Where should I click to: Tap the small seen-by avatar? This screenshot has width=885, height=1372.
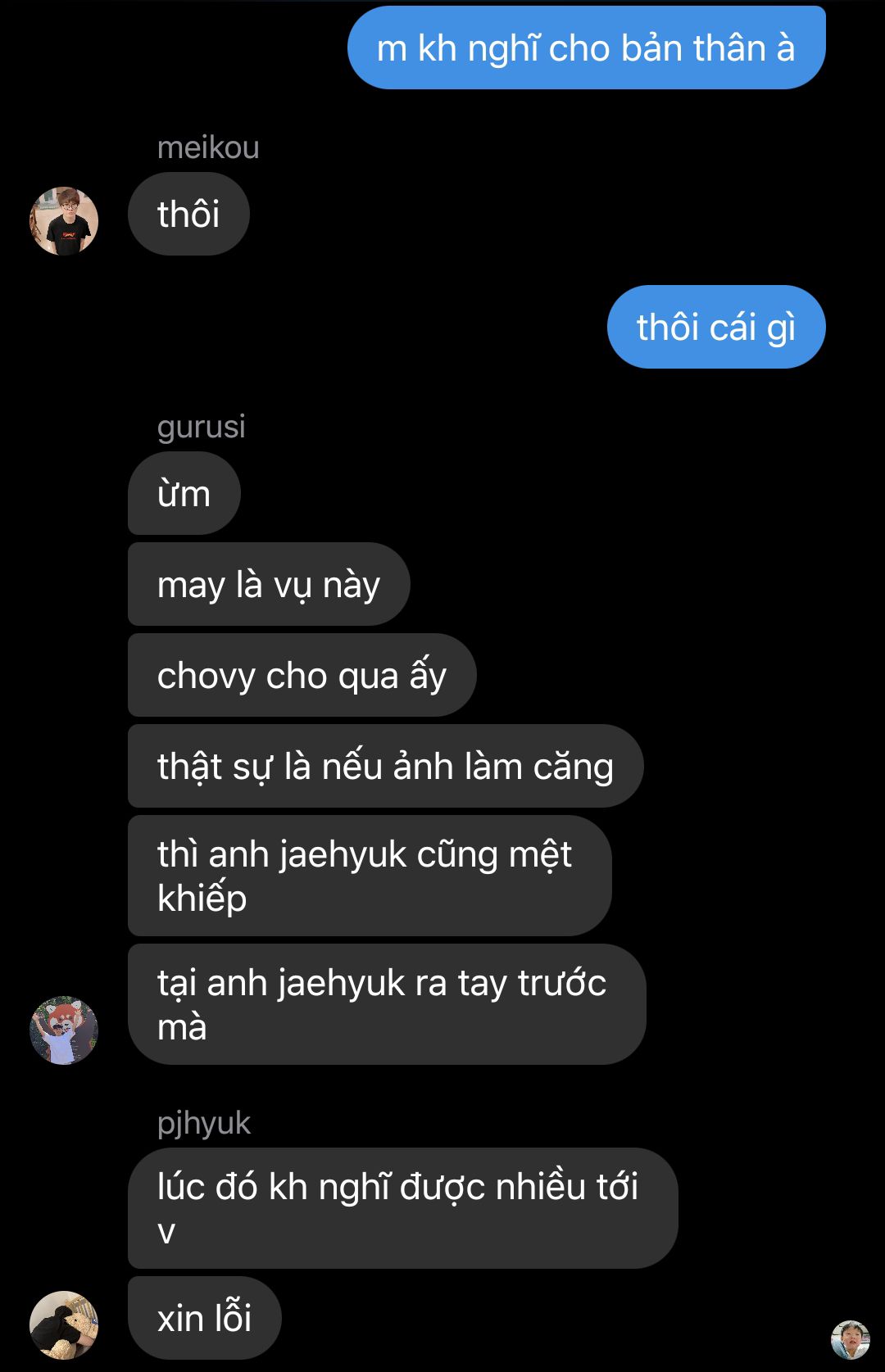851,1340
